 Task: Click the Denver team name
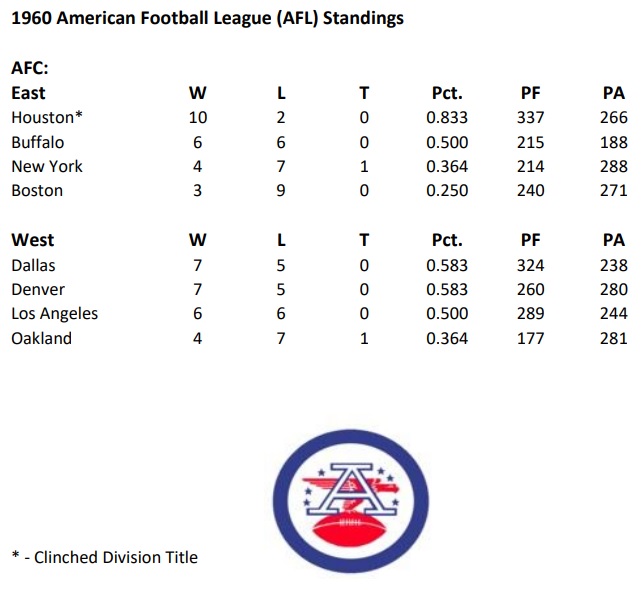38,289
